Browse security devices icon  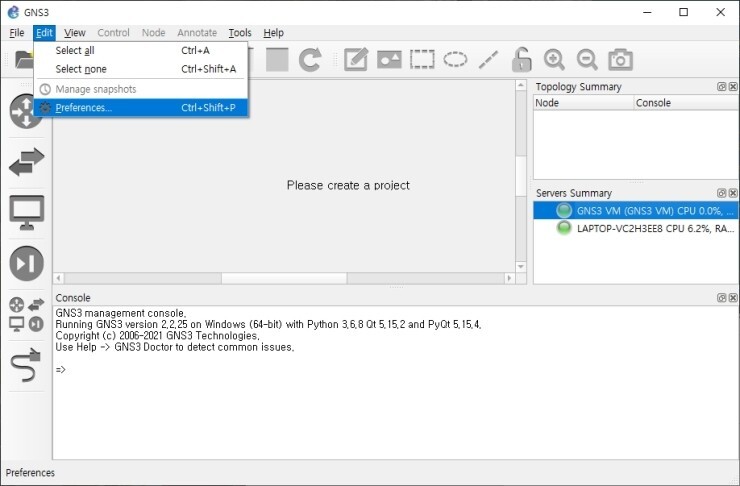(x=26, y=263)
